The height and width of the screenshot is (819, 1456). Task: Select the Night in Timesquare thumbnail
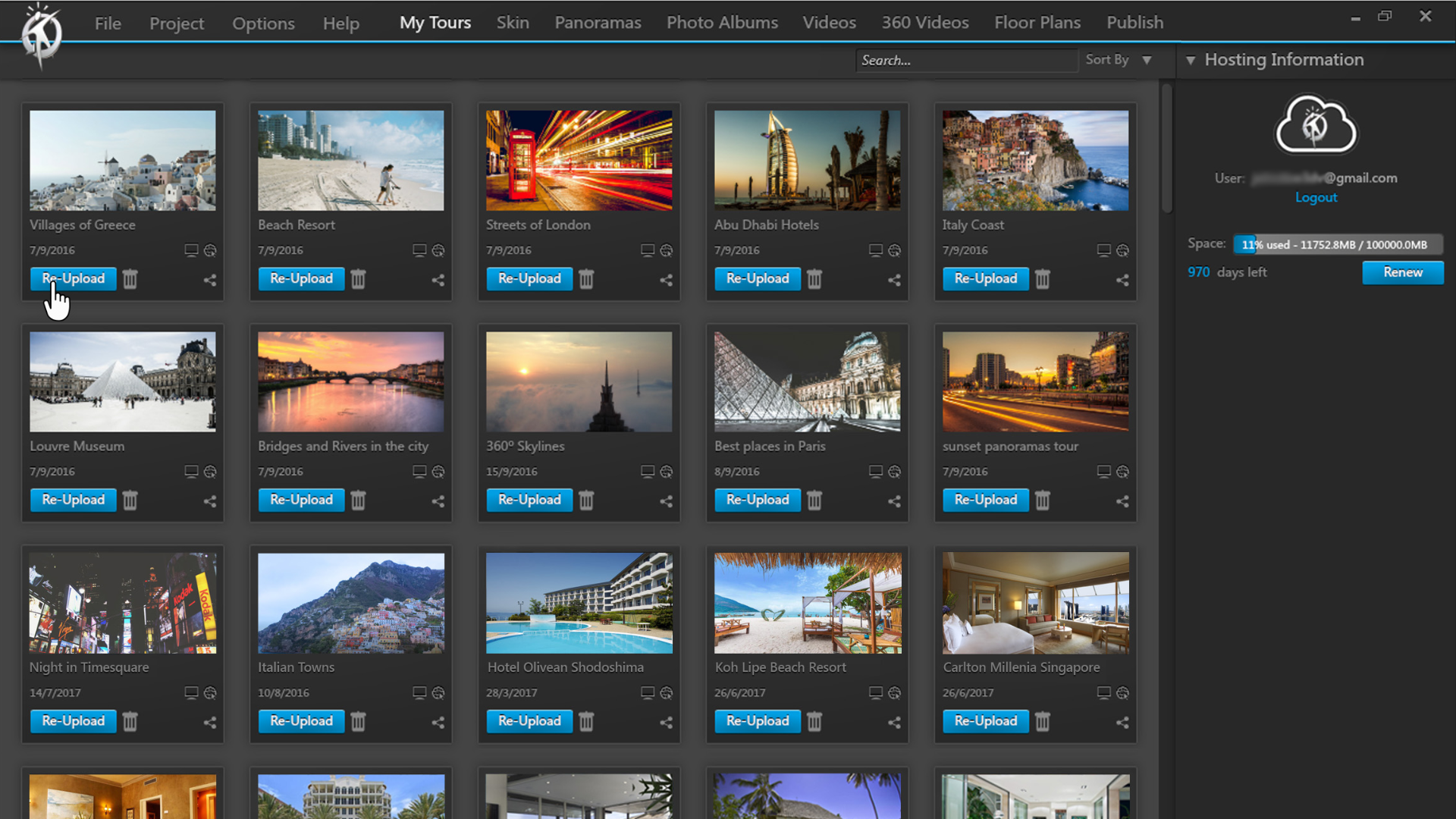pyautogui.click(x=123, y=604)
